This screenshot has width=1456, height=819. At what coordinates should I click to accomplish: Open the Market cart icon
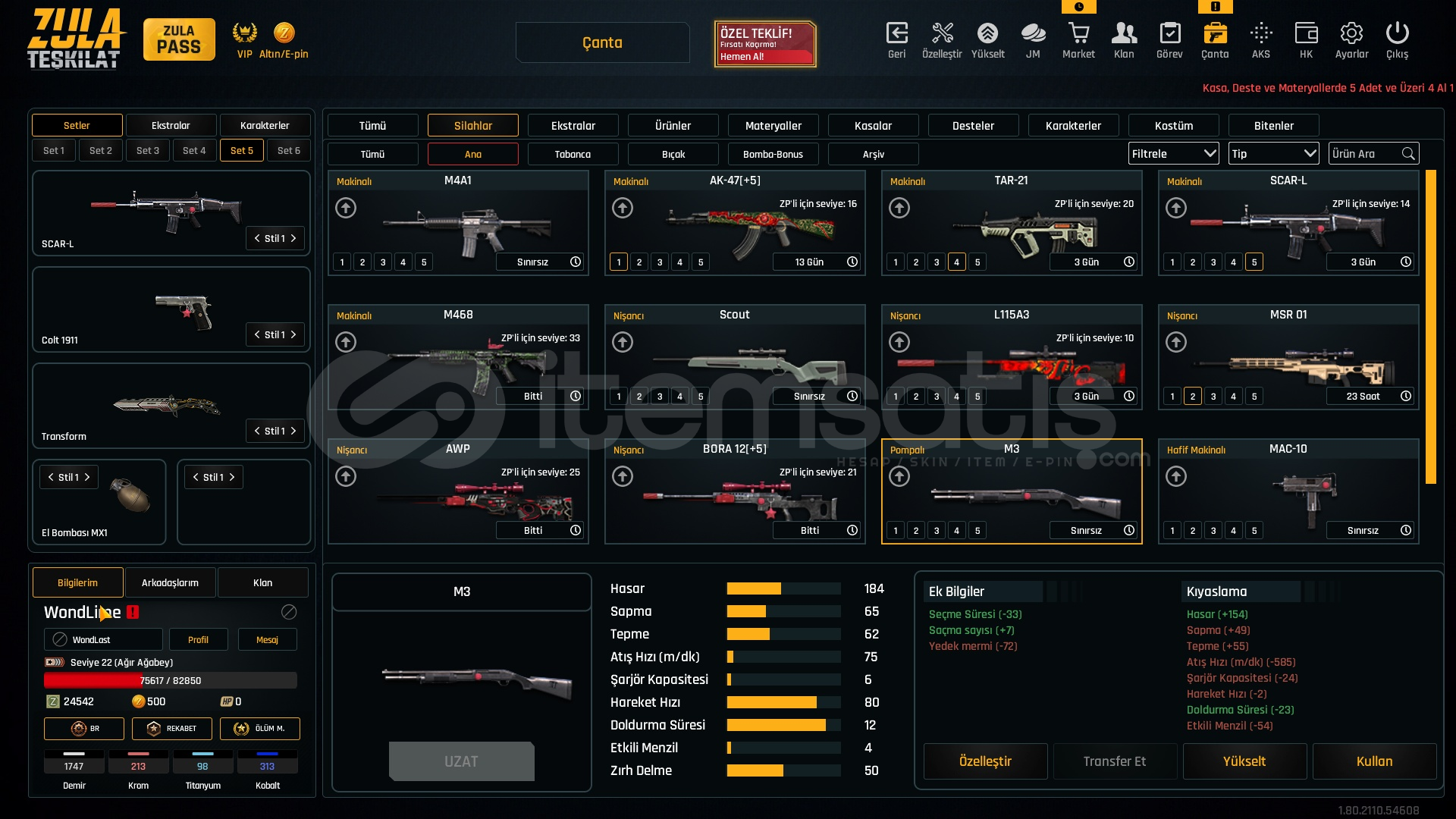coord(1078,33)
